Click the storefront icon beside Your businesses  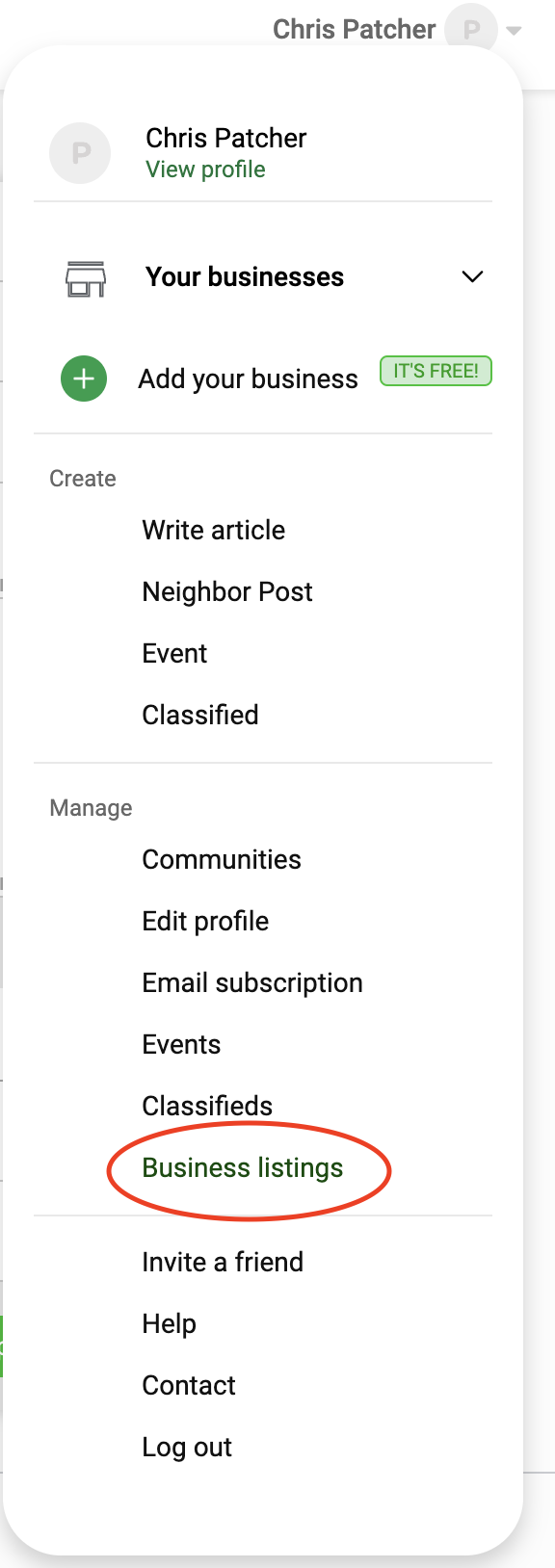85,278
